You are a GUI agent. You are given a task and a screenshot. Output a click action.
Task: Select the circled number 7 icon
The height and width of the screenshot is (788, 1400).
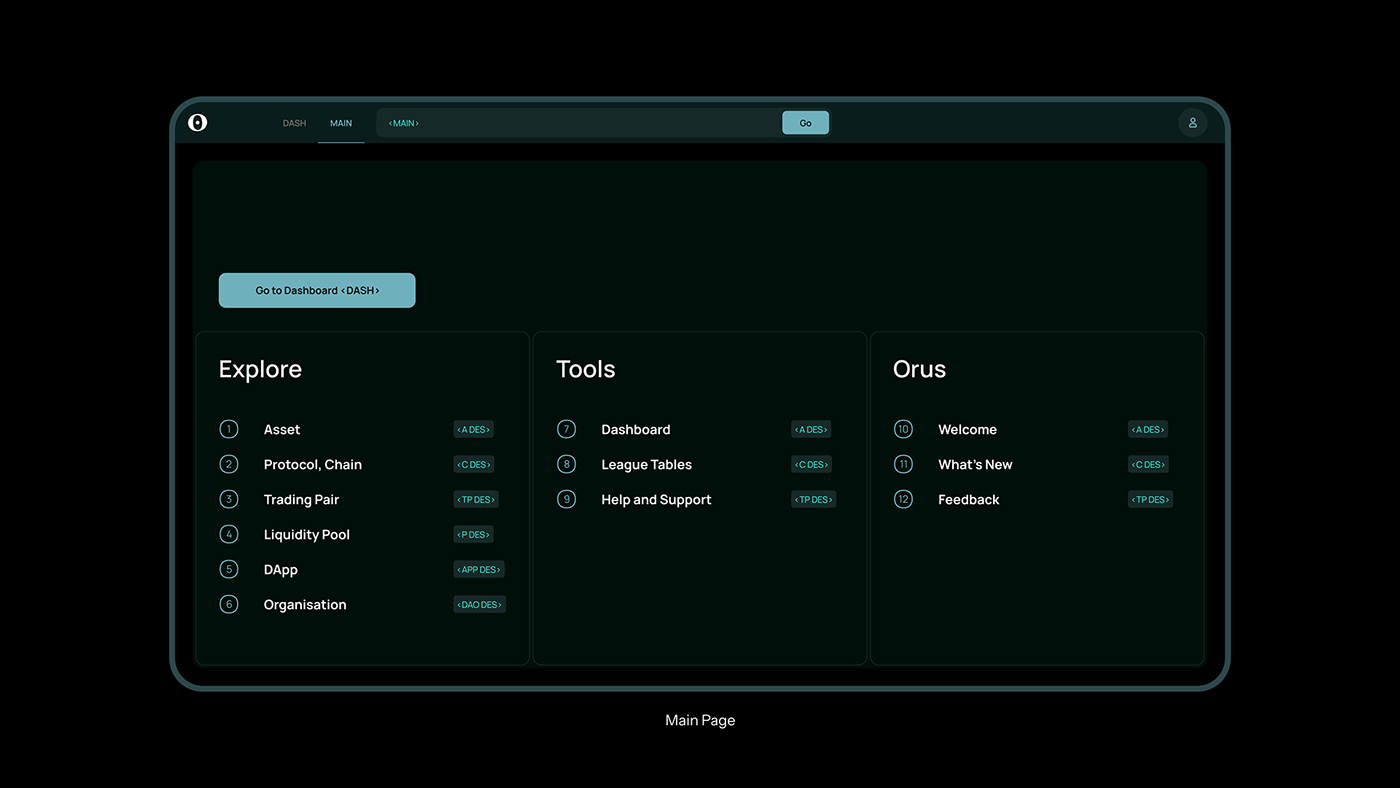tap(566, 429)
